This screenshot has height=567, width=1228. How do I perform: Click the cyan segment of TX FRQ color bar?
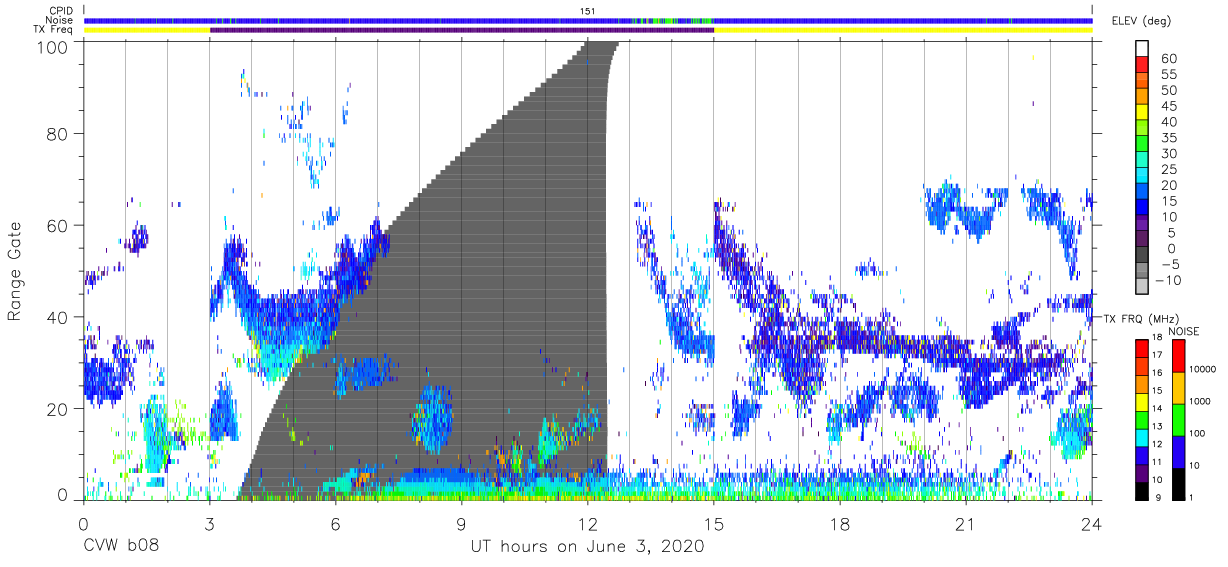pyautogui.click(x=1142, y=438)
